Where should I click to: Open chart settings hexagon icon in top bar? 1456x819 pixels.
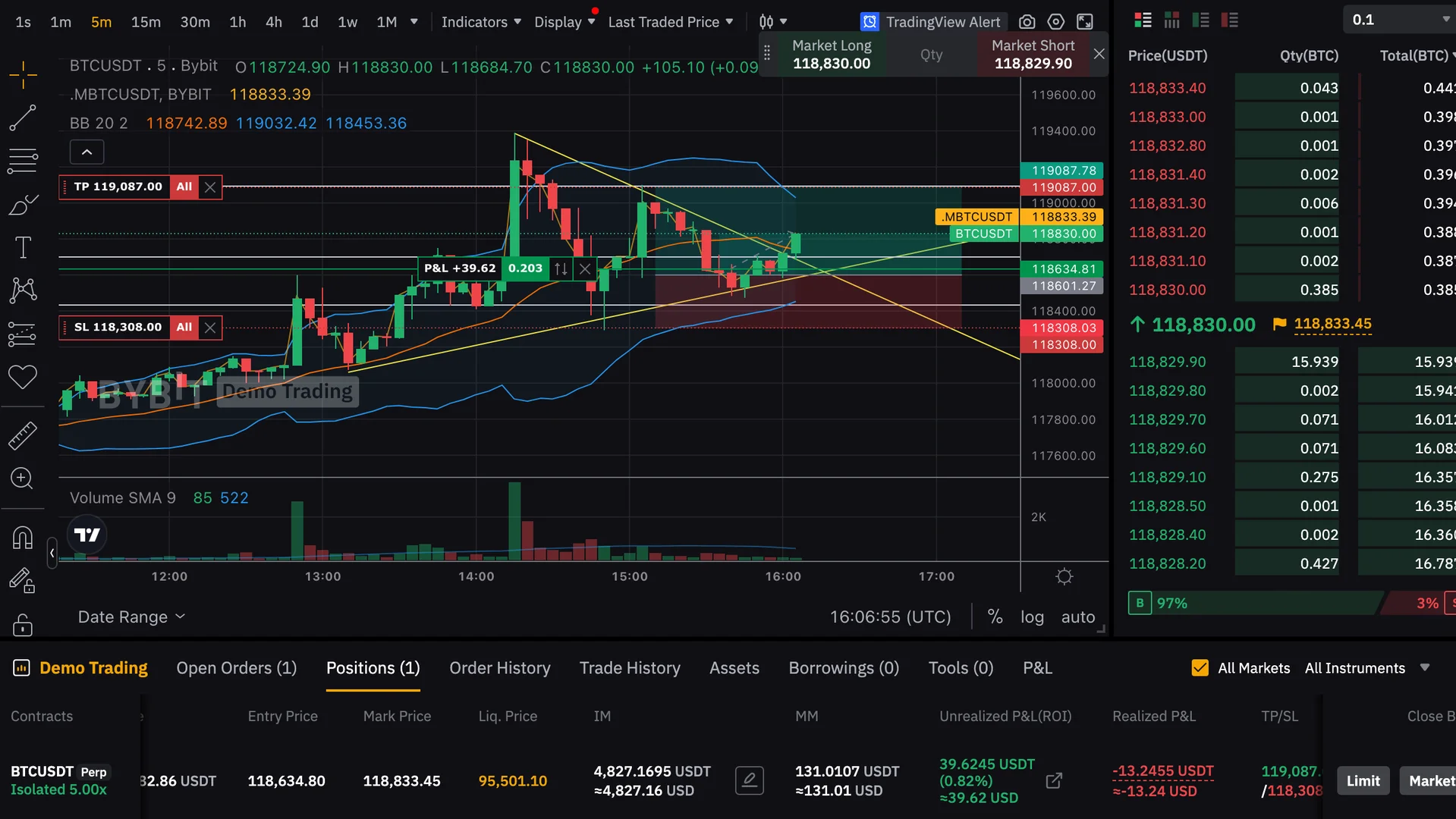pos(1055,22)
